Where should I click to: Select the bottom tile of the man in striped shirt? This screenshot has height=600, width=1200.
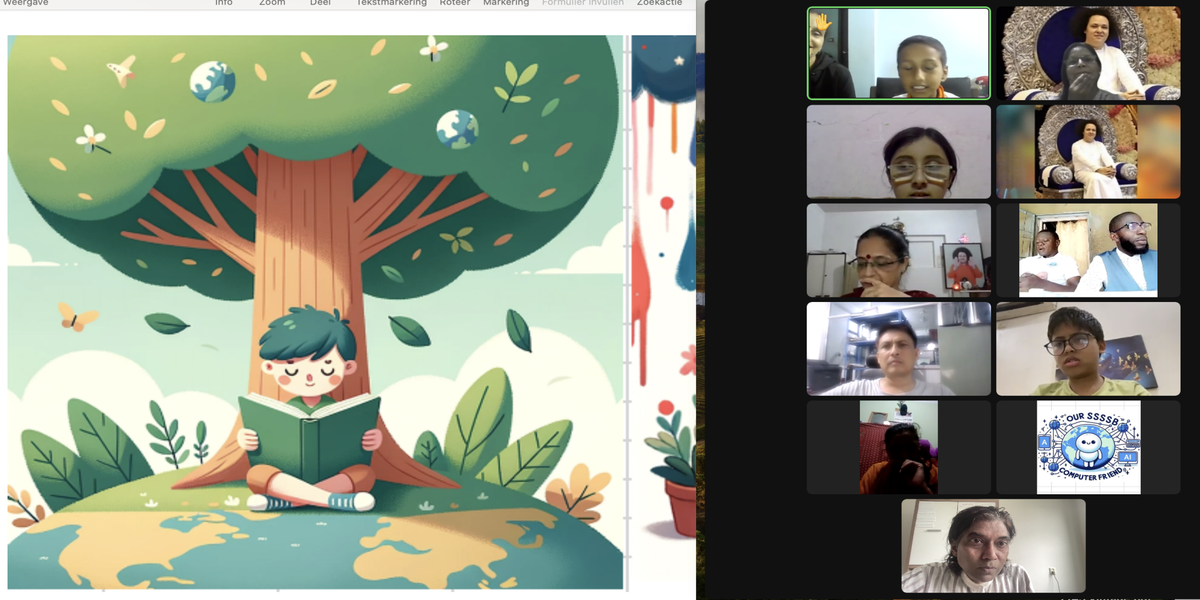pyautogui.click(x=993, y=546)
